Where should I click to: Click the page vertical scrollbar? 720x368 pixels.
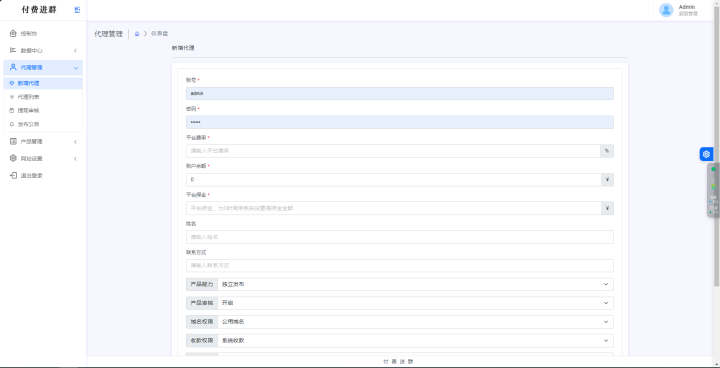point(716,147)
